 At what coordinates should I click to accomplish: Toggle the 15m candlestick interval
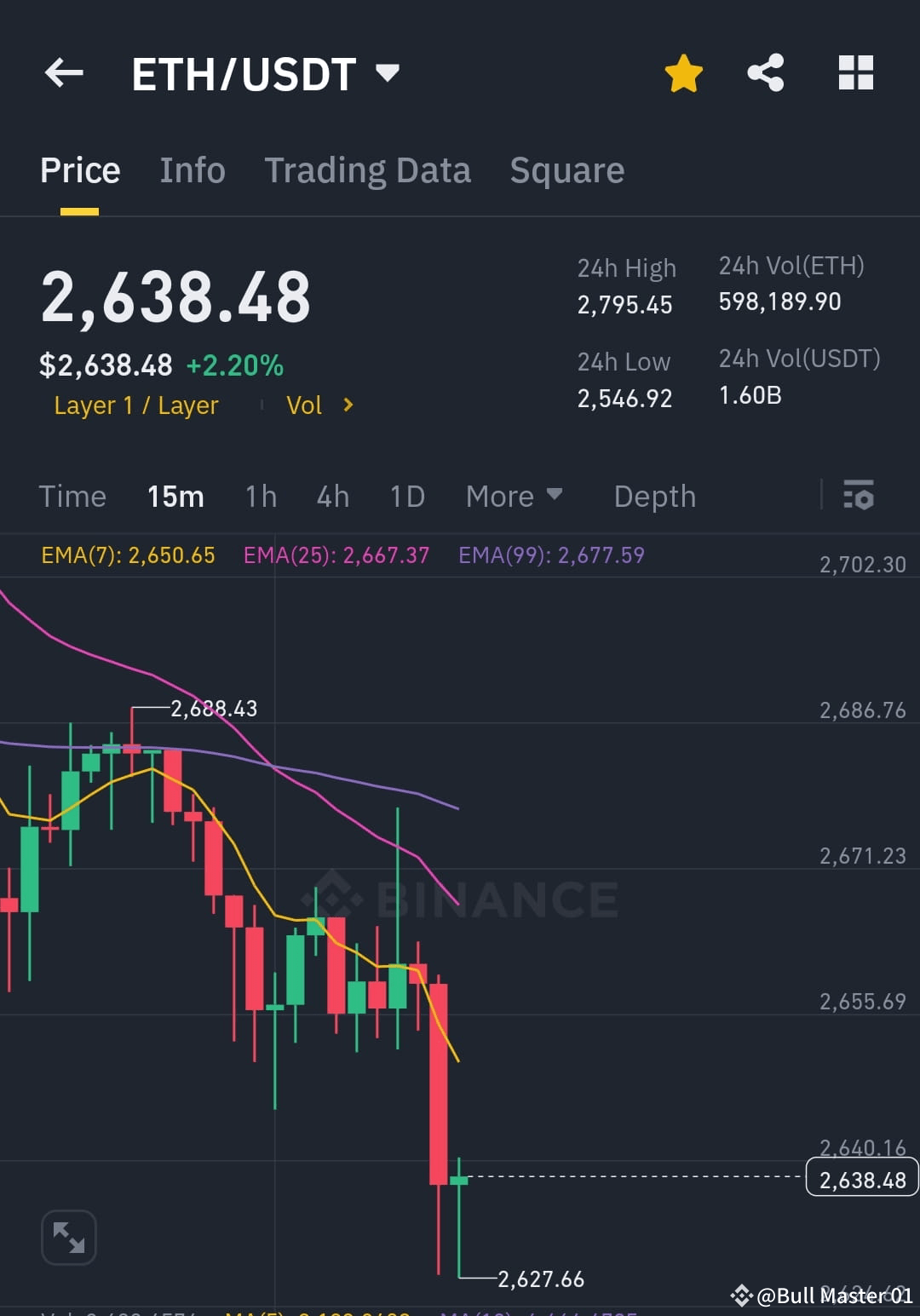point(175,496)
